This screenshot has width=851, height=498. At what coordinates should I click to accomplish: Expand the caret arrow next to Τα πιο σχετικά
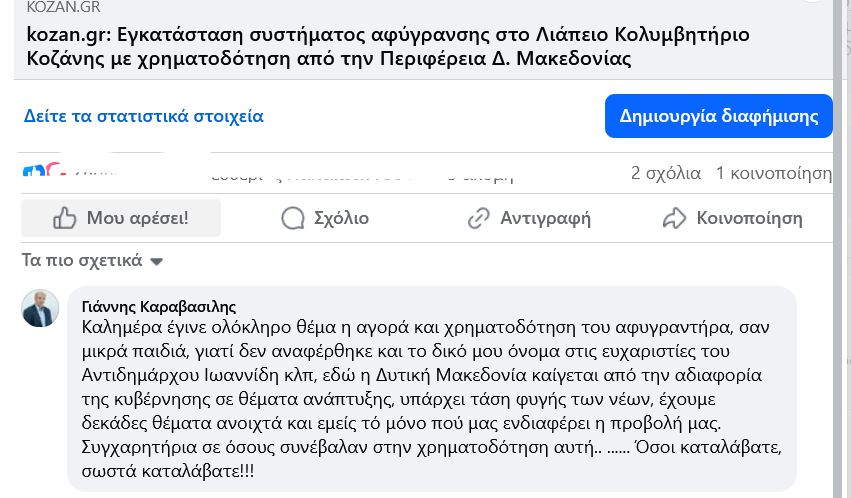156,261
